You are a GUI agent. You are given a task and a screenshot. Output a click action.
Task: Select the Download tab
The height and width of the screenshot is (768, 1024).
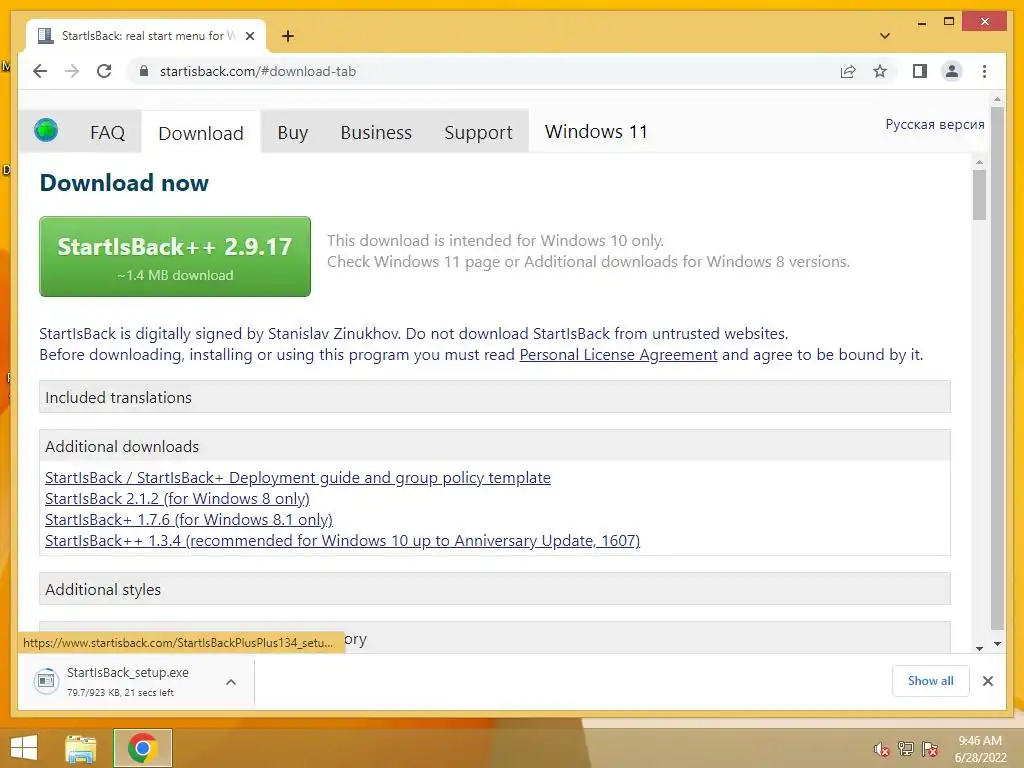201,133
